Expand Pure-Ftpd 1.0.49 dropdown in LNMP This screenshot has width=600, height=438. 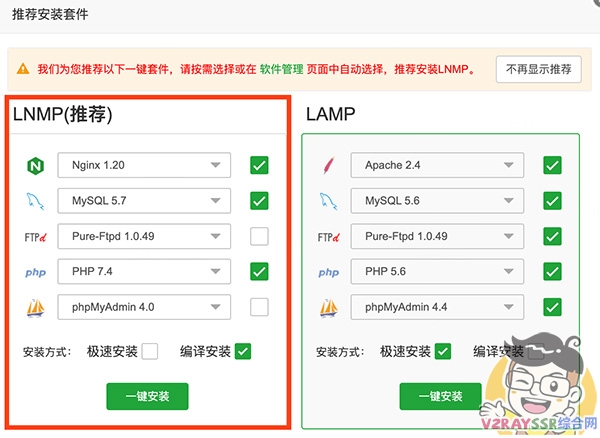pyautogui.click(x=144, y=236)
